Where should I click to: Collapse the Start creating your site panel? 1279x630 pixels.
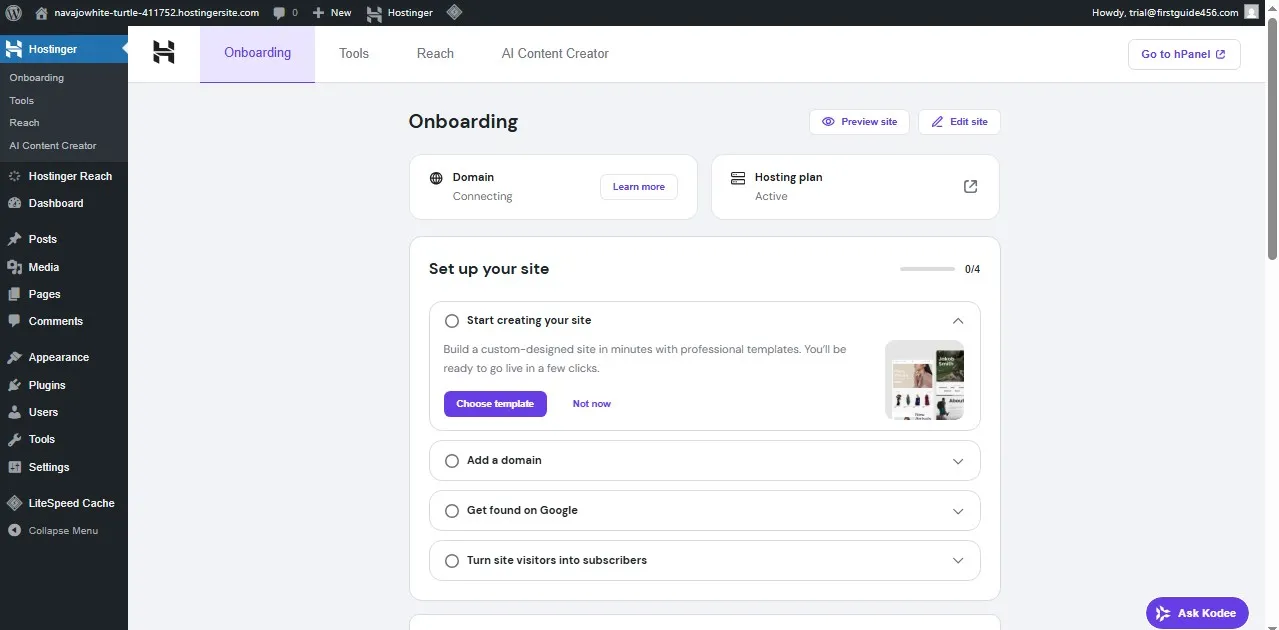pos(957,320)
